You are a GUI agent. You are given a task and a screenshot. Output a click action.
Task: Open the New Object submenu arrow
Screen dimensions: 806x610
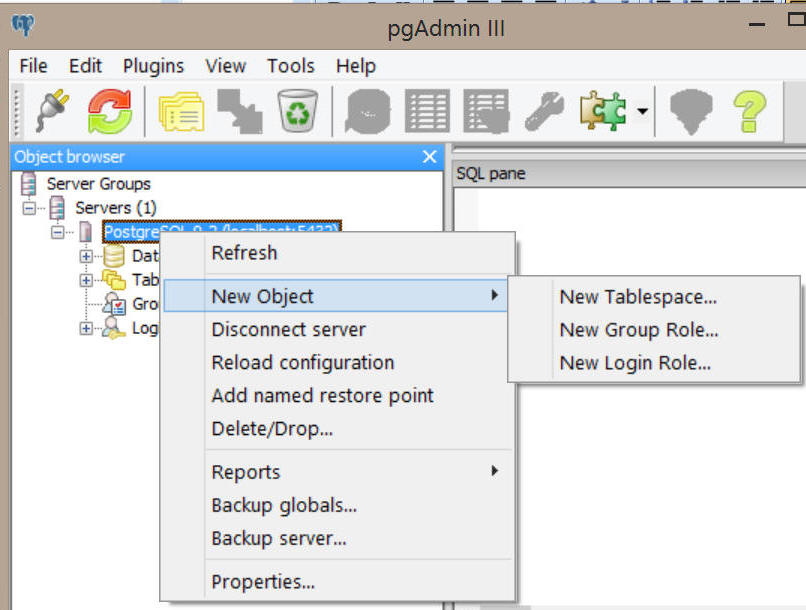point(494,295)
